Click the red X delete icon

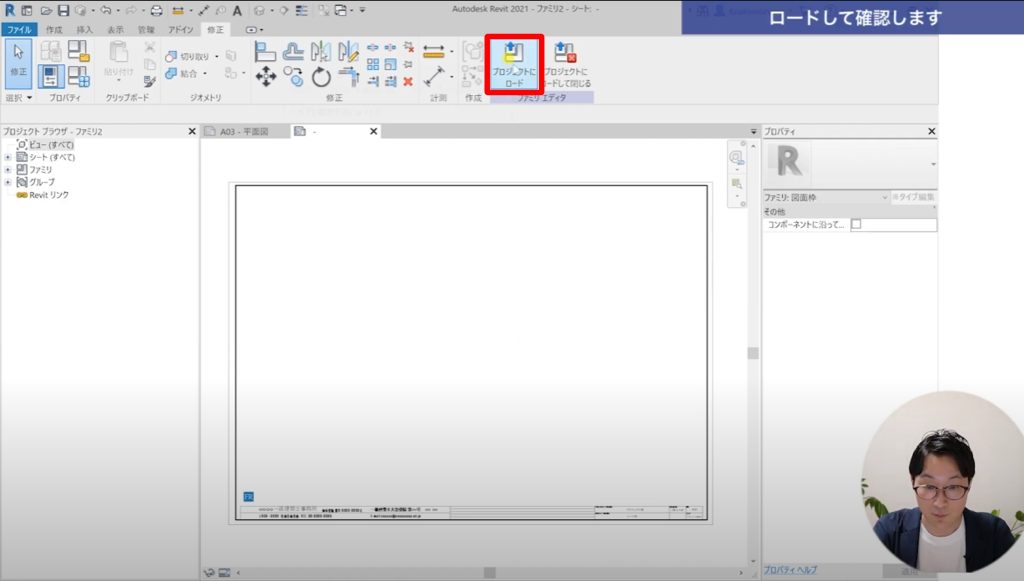point(408,81)
